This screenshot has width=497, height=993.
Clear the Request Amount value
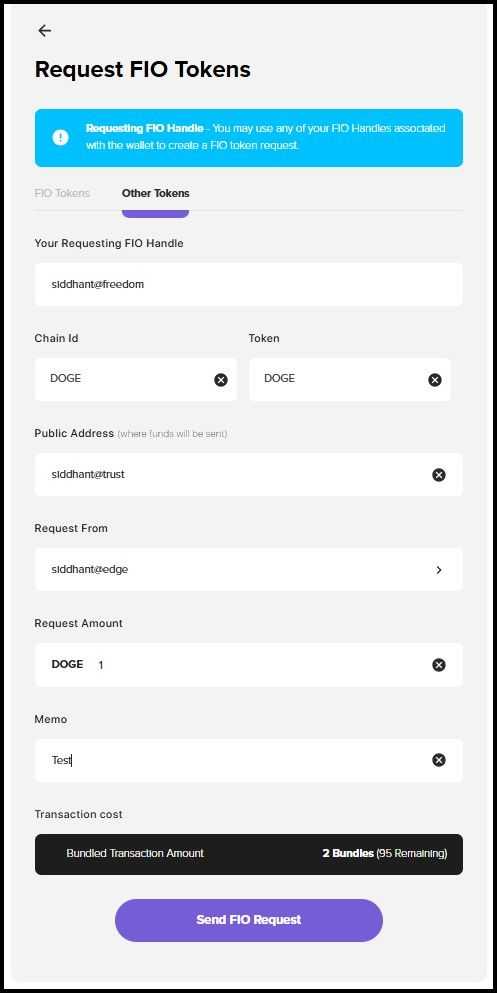(439, 665)
